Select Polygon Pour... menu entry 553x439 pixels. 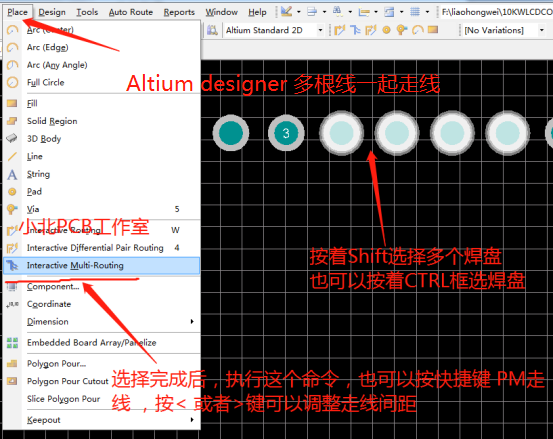(102, 364)
